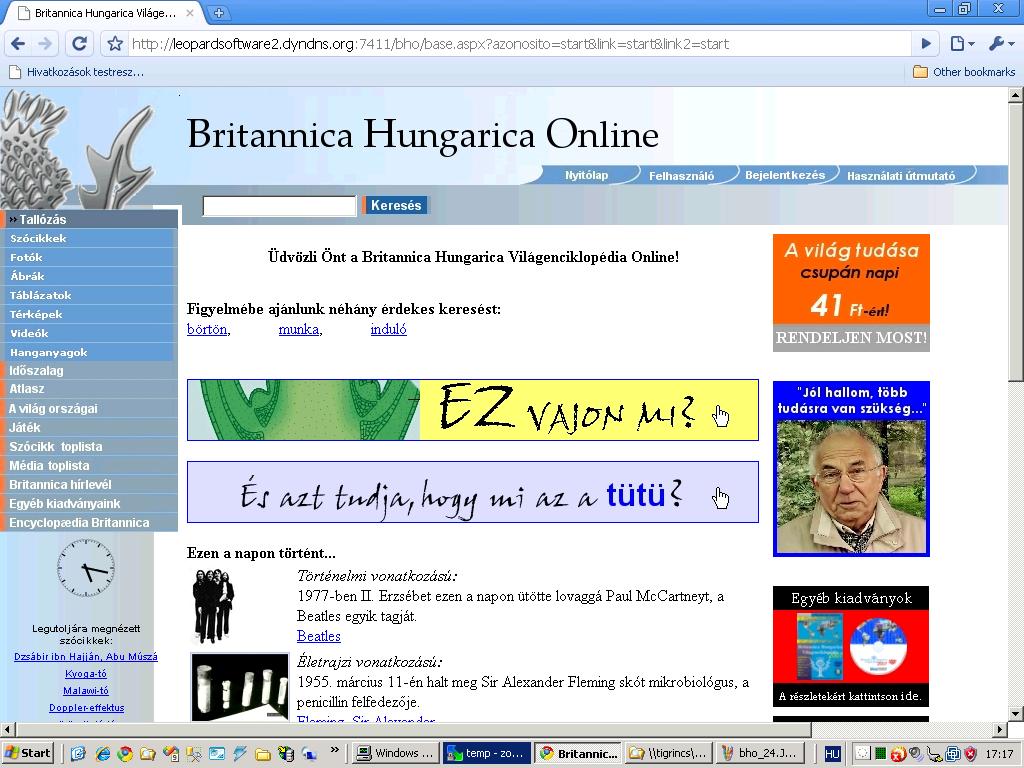Go back using the browser back arrow
Image resolution: width=1024 pixels, height=768 pixels.
pyautogui.click(x=18, y=44)
